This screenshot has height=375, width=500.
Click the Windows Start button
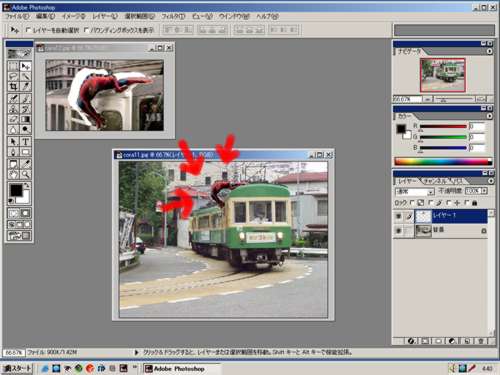17,369
